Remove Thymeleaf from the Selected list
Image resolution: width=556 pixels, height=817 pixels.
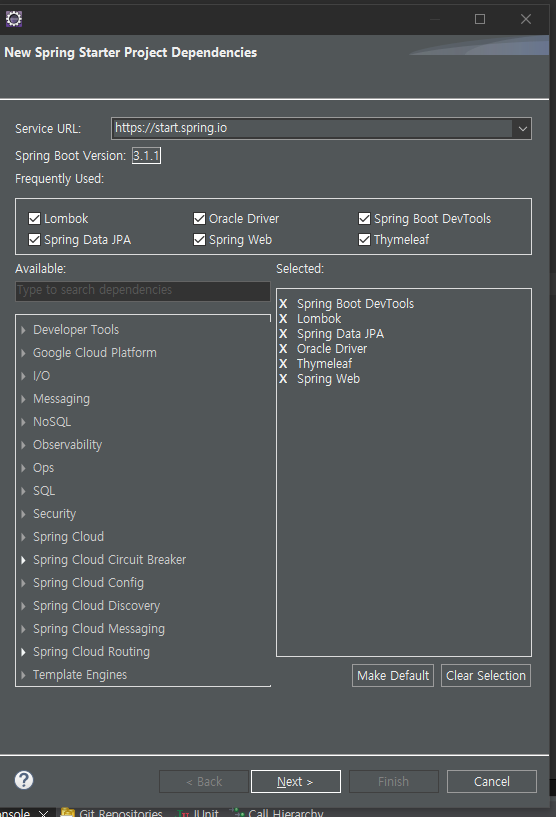283,364
